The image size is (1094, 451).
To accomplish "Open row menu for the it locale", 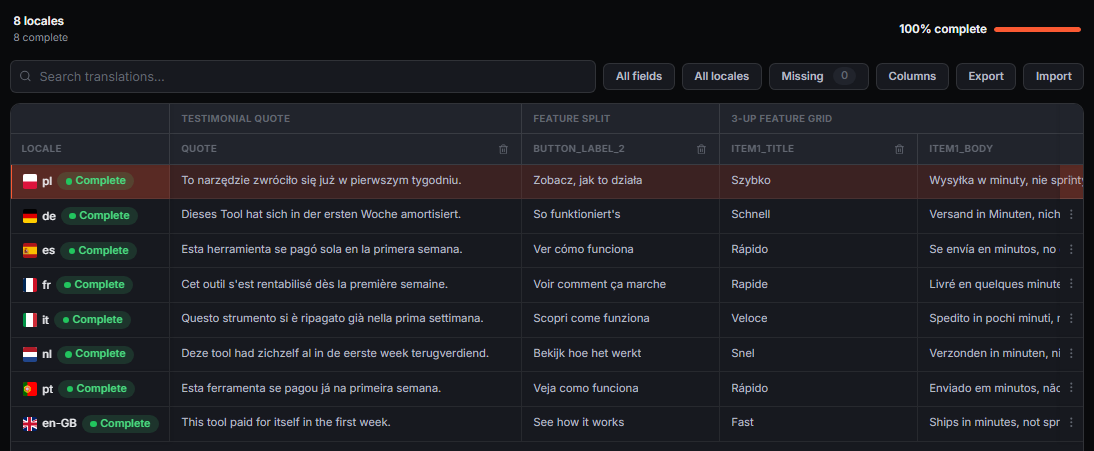I will 1071,319.
